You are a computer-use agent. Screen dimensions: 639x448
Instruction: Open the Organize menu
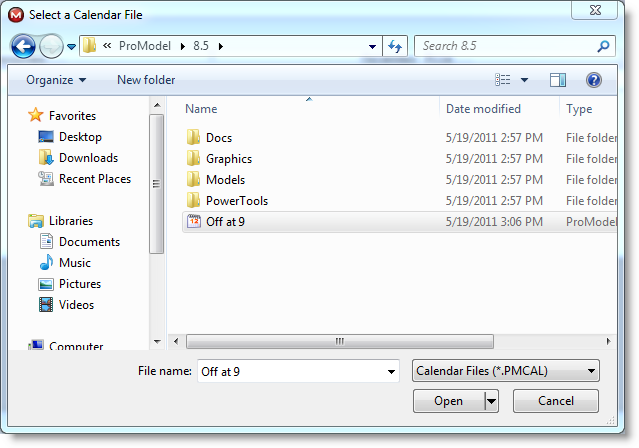56,80
